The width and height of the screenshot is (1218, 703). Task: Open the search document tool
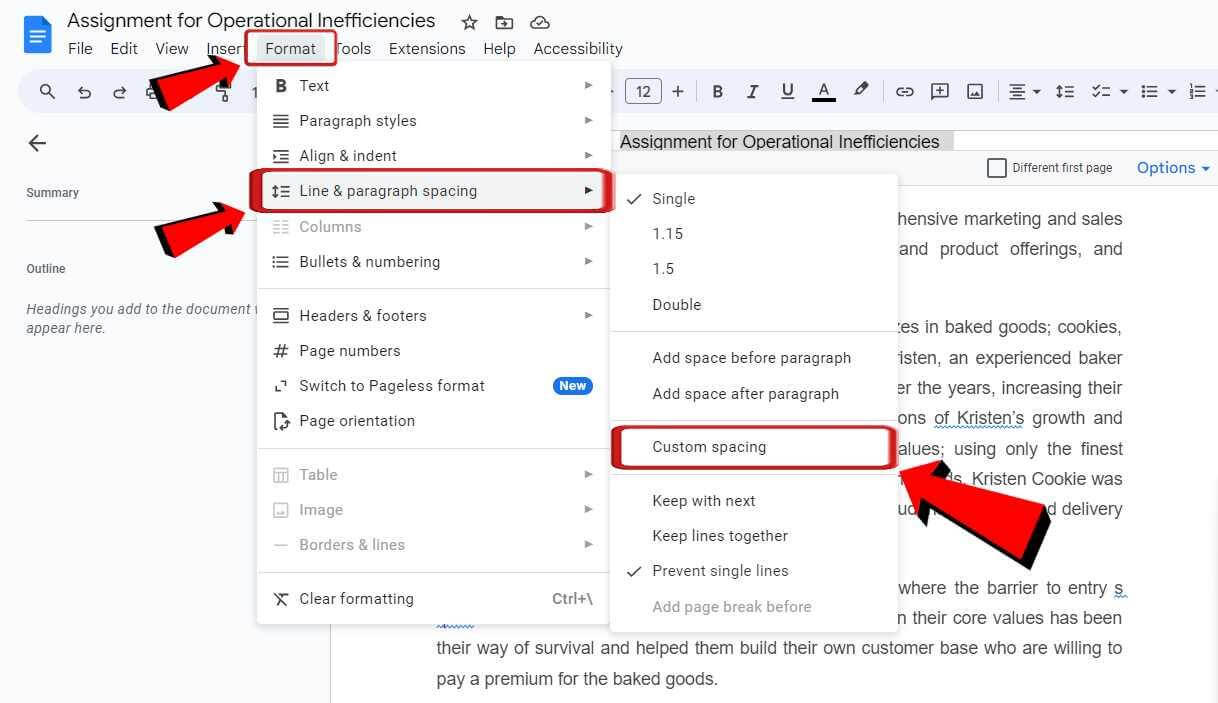pyautogui.click(x=47, y=91)
